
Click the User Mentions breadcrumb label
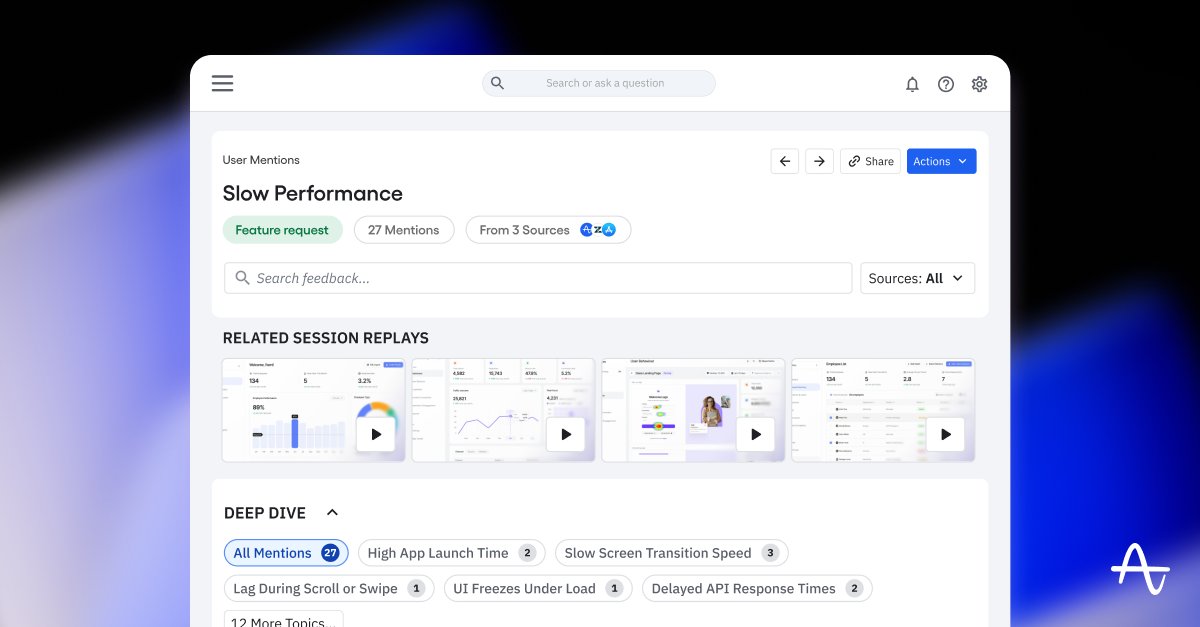coord(261,160)
